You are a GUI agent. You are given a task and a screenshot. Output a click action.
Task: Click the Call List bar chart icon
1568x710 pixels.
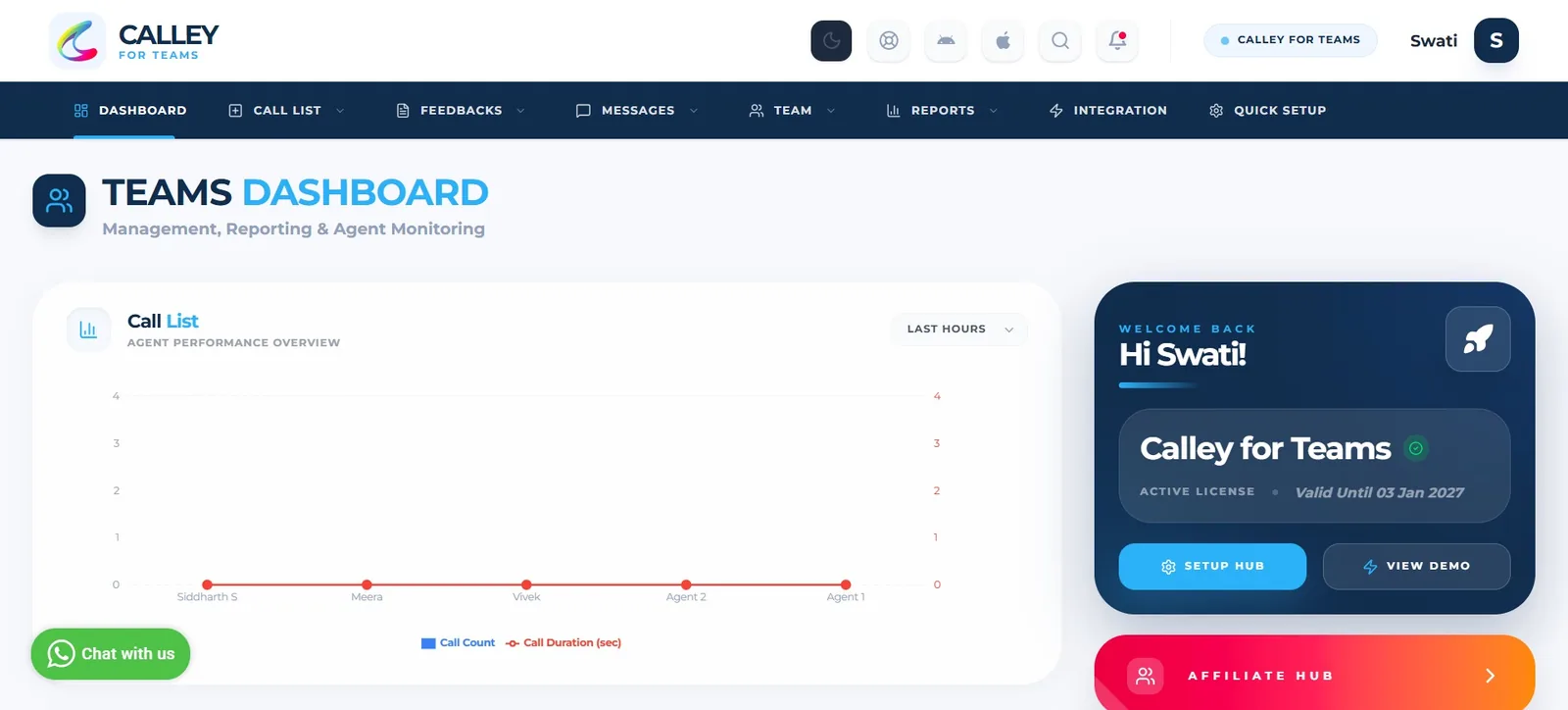click(x=88, y=330)
